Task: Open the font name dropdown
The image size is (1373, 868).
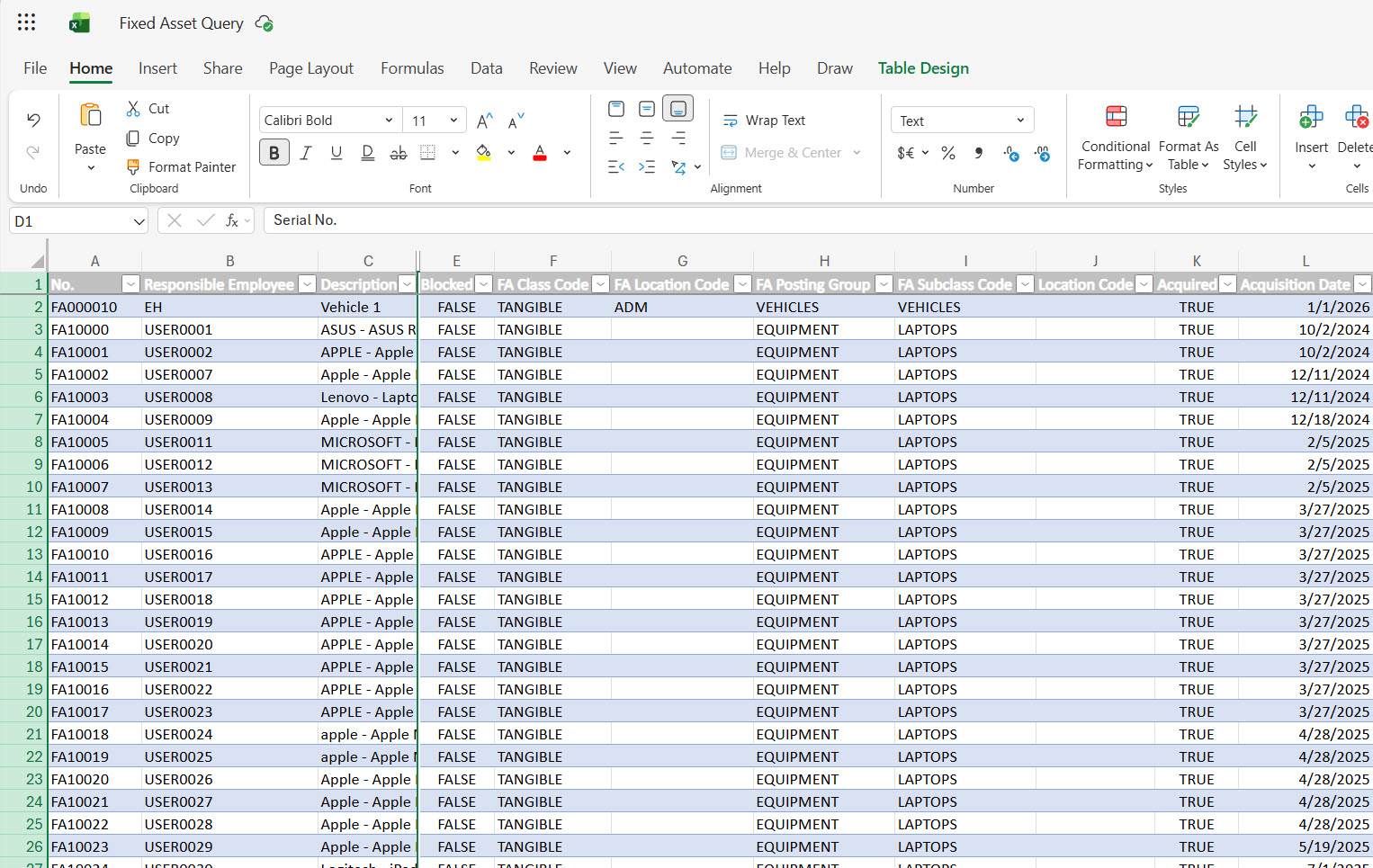Action: tap(389, 121)
